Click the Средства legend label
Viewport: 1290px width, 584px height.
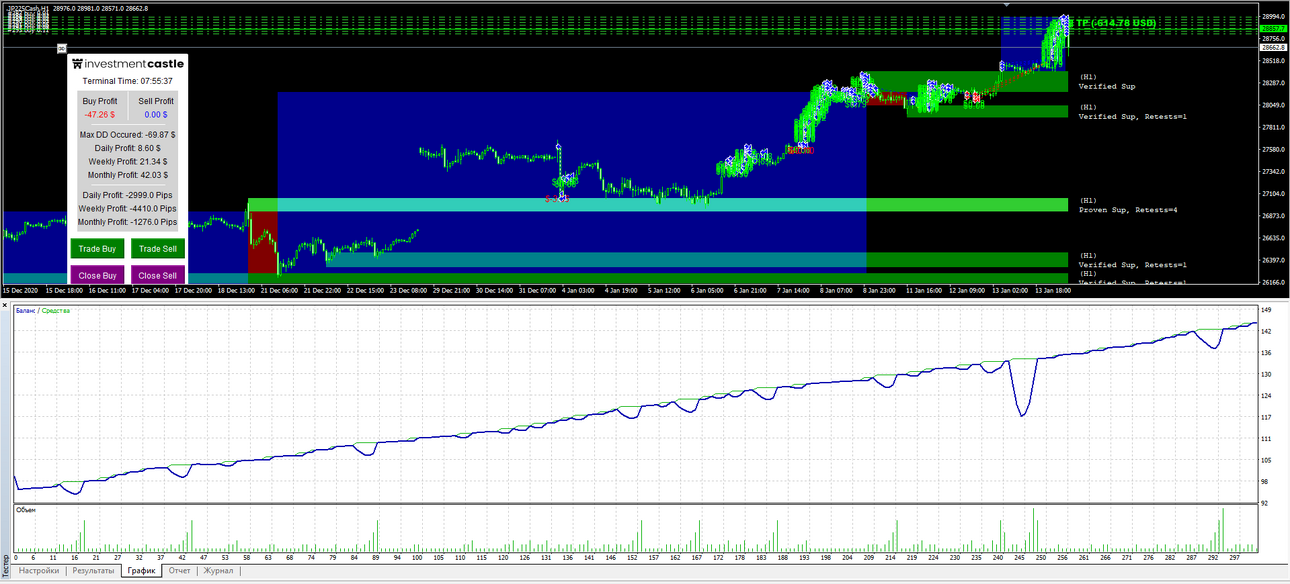57,312
